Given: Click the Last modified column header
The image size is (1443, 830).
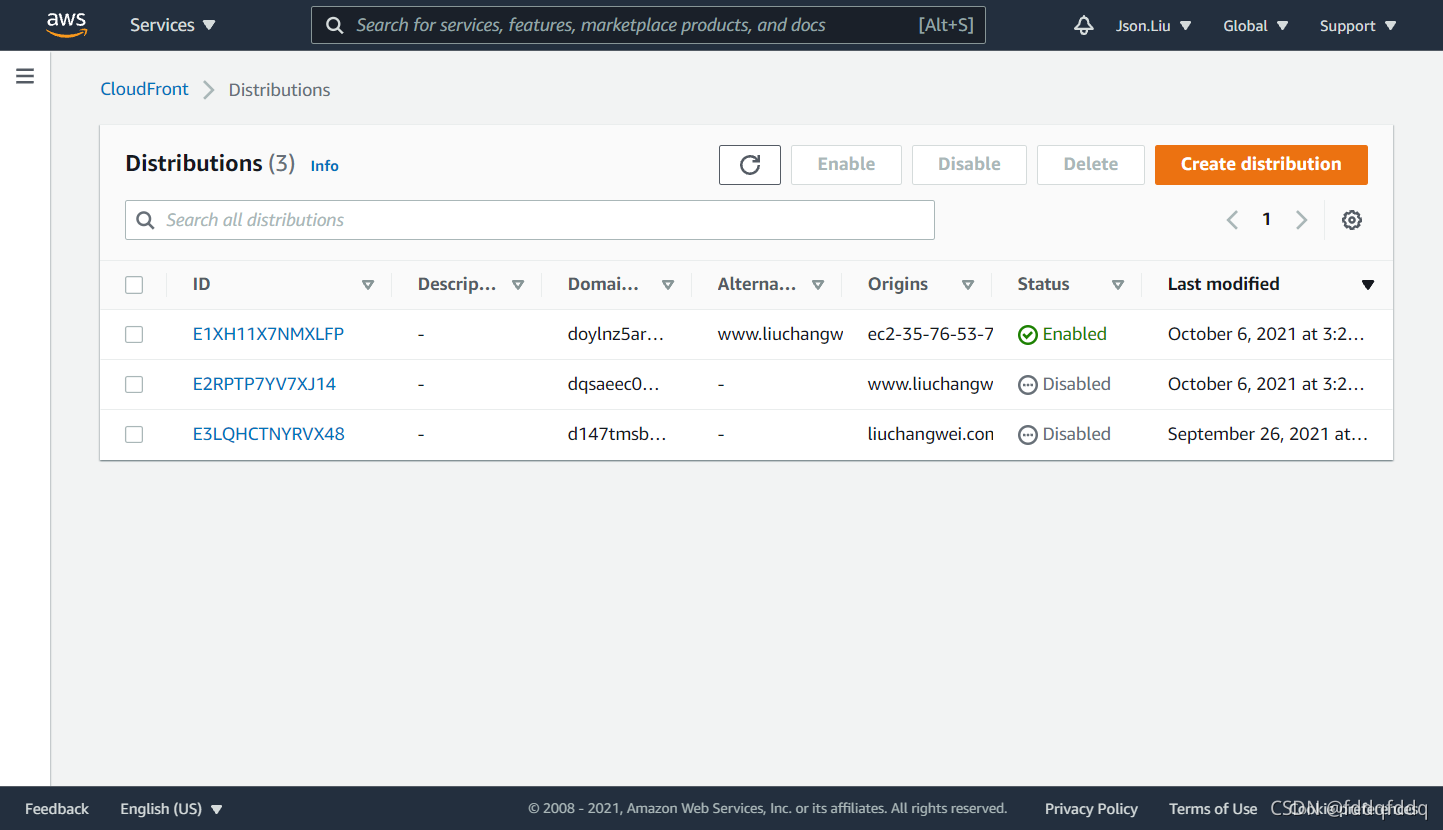Looking at the screenshot, I should tap(1223, 285).
